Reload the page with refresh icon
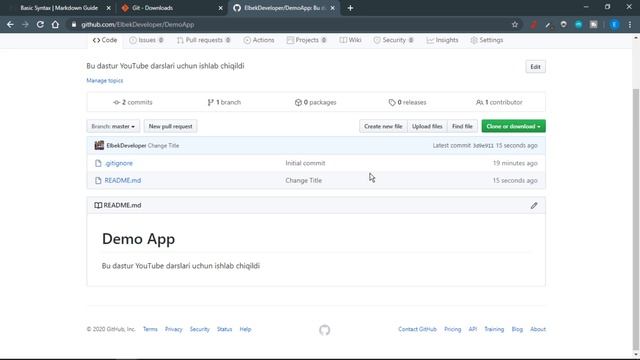Viewport: 640px width, 360px height. coord(40,24)
